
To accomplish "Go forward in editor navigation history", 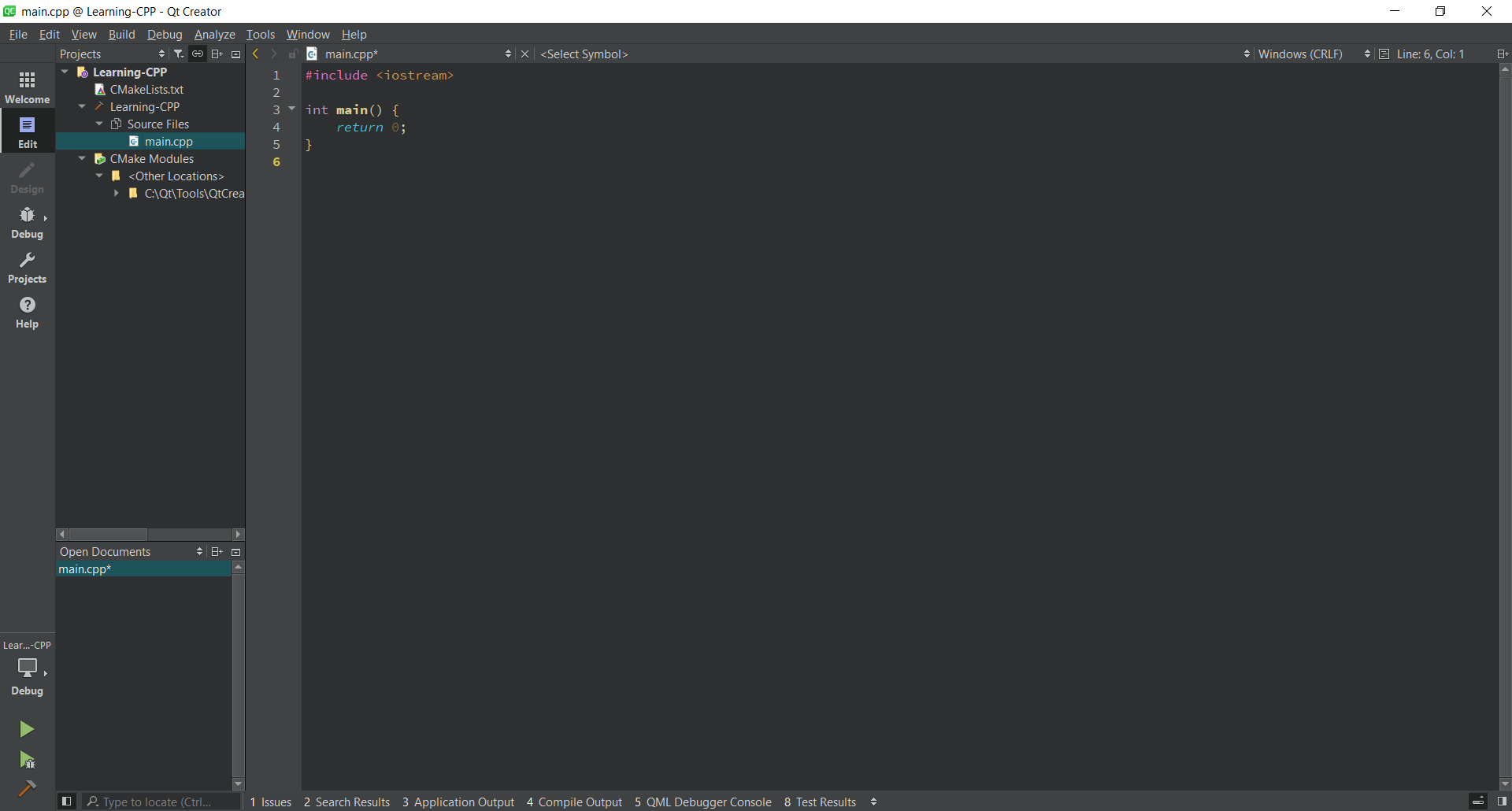I will coord(274,54).
